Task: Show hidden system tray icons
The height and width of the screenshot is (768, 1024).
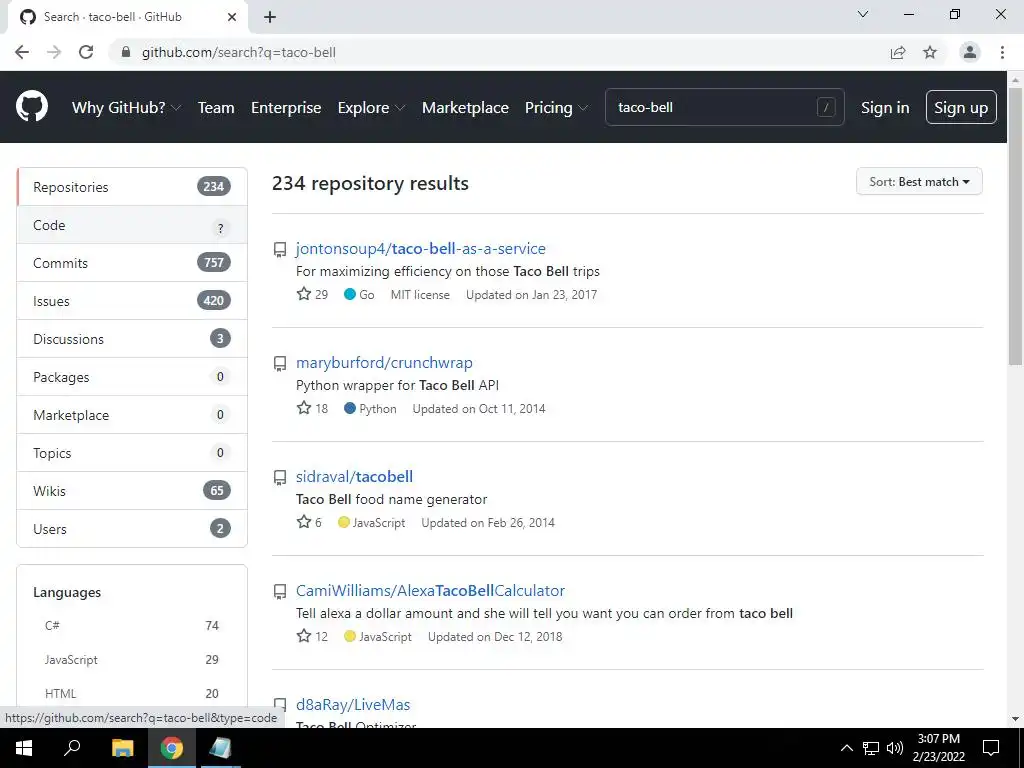Action: tap(846, 748)
